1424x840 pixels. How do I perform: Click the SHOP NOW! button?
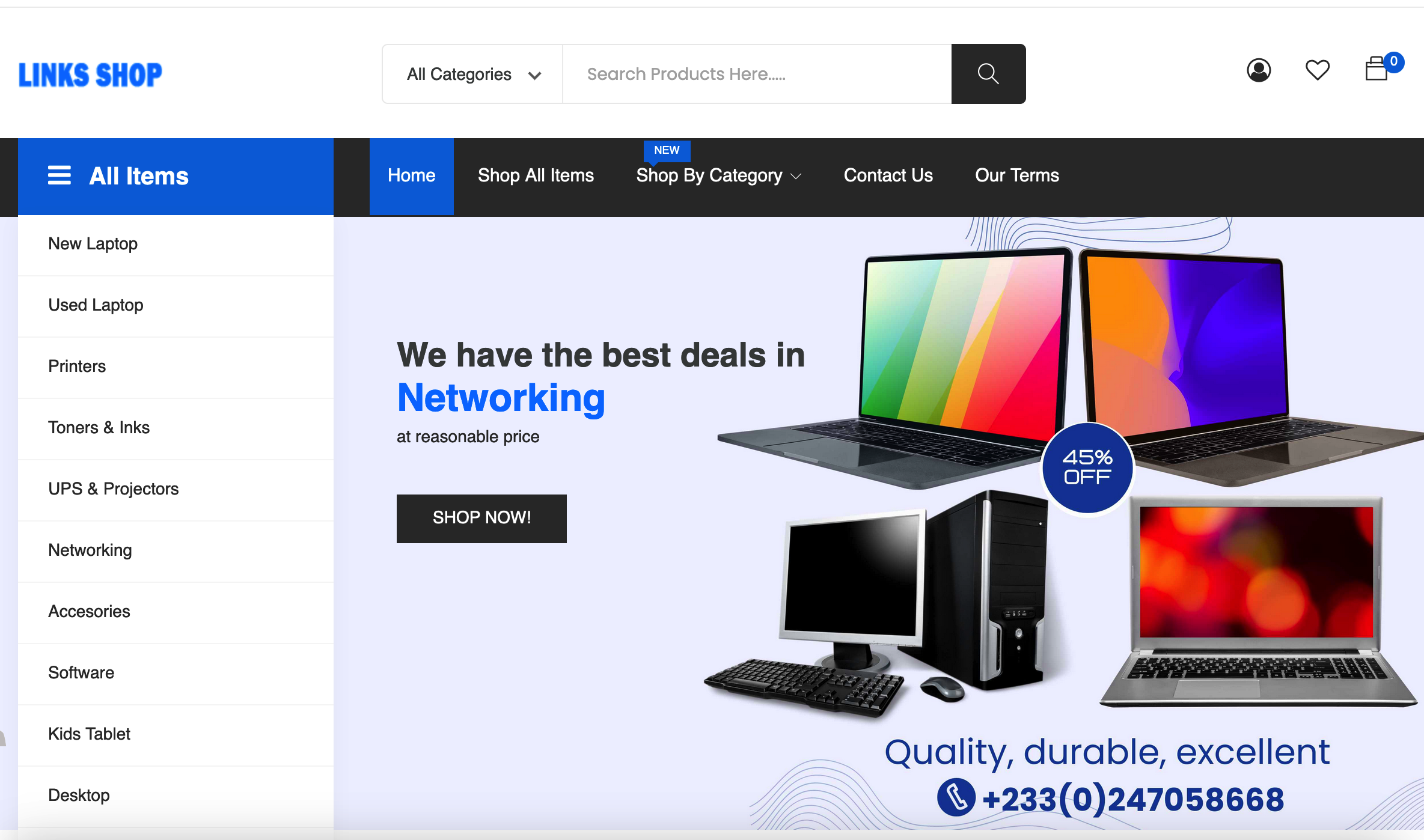tap(481, 519)
